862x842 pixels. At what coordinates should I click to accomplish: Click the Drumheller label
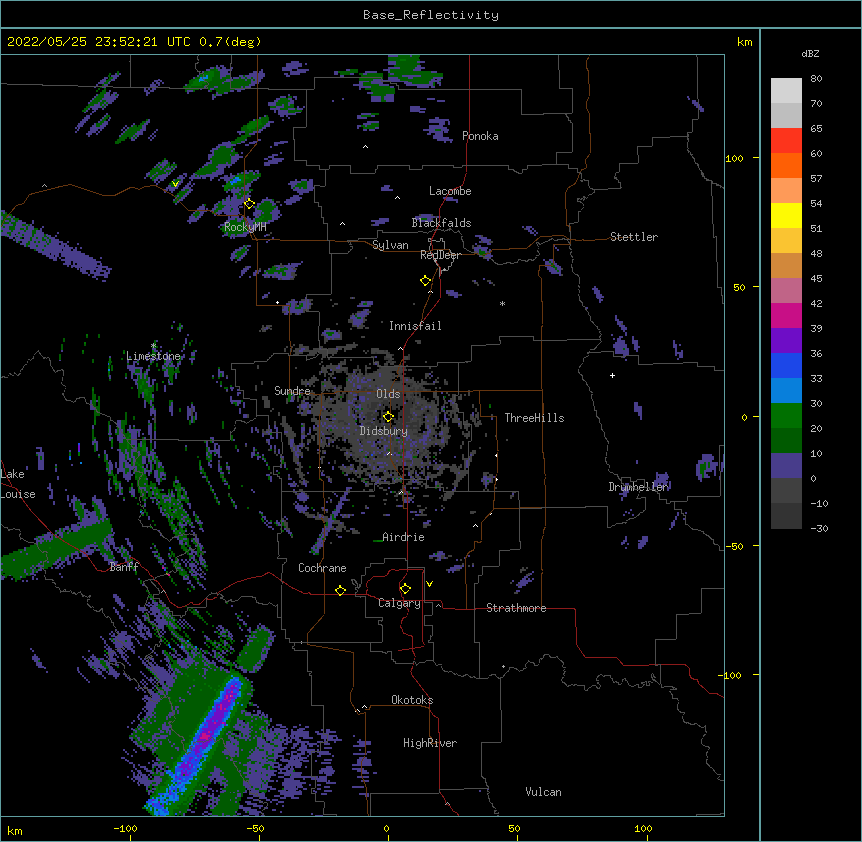(638, 487)
